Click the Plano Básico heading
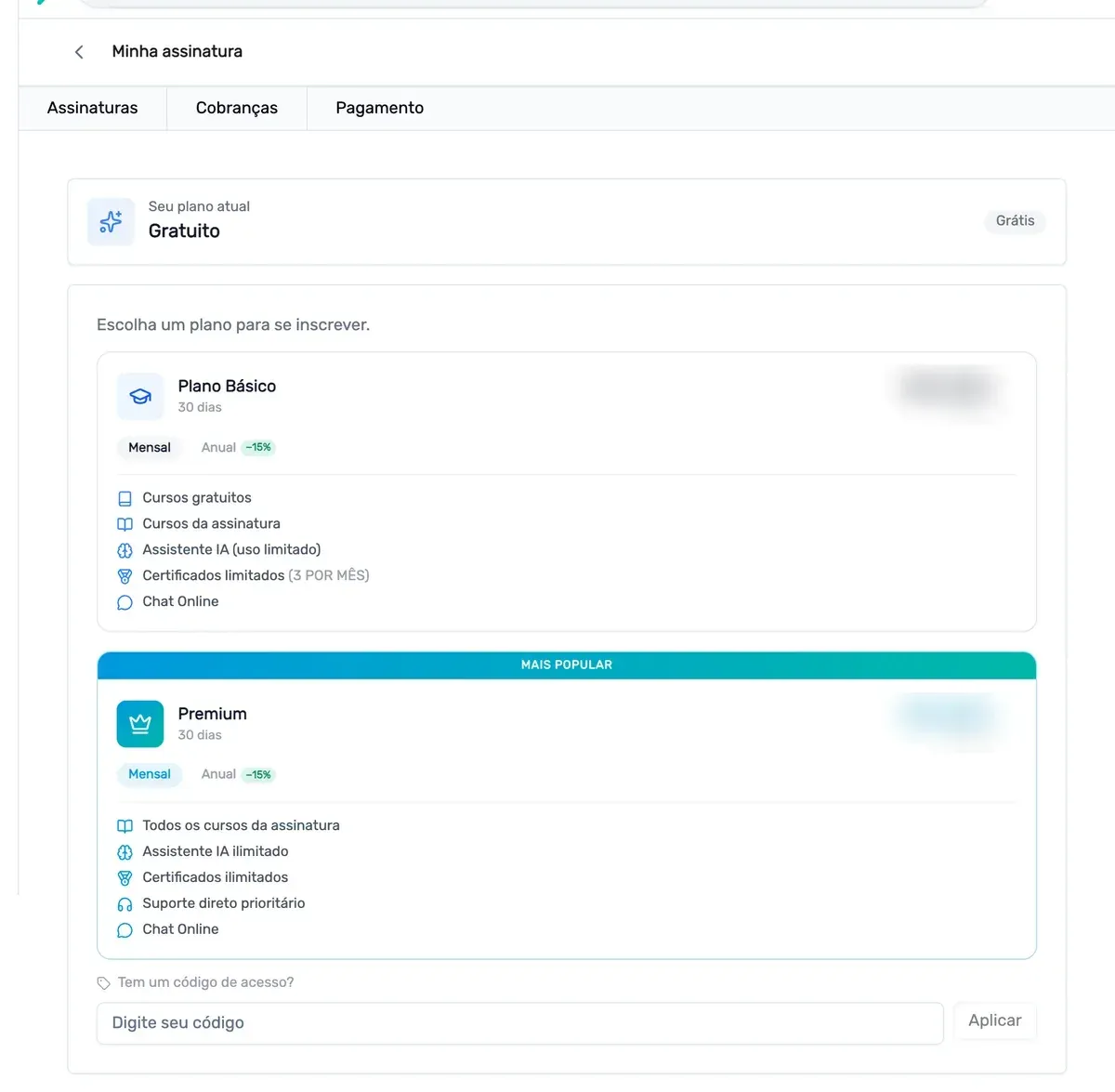The width and height of the screenshot is (1115, 1092). (227, 386)
